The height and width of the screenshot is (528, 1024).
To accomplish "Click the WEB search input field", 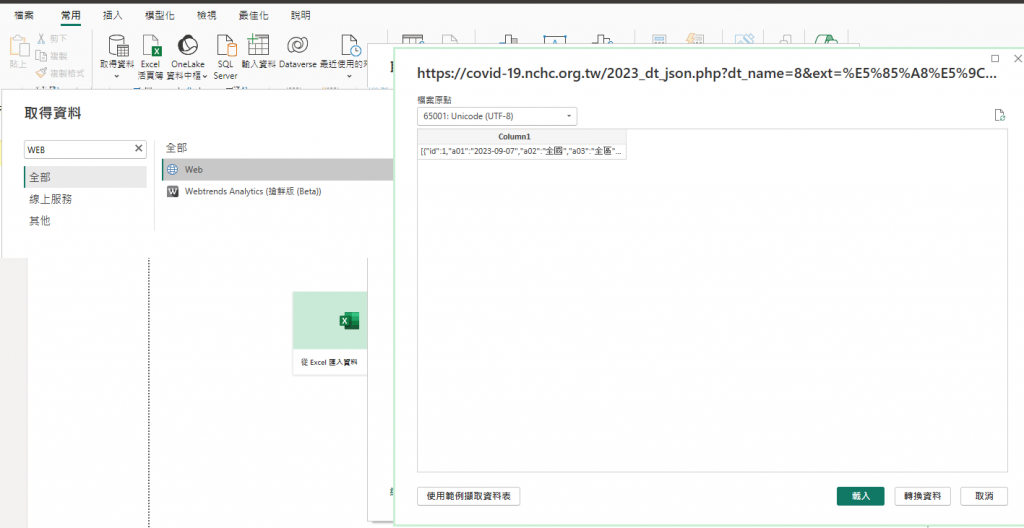I will point(77,149).
